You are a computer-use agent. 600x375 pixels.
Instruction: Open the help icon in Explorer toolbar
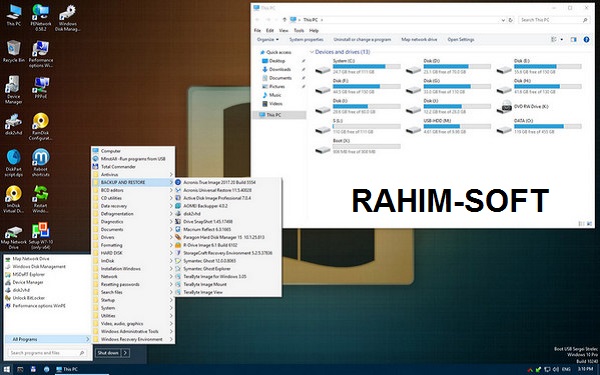(586, 39)
